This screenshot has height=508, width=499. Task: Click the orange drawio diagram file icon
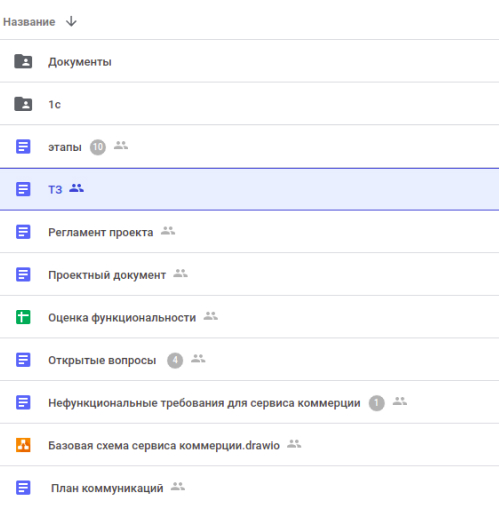23,445
